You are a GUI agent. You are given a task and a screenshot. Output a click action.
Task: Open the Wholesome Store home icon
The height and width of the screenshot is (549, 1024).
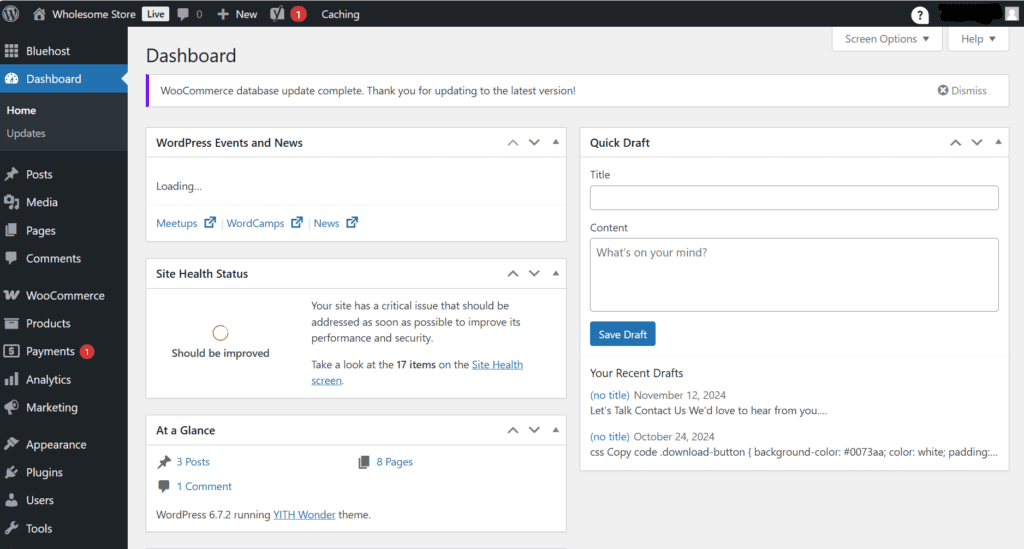(39, 14)
